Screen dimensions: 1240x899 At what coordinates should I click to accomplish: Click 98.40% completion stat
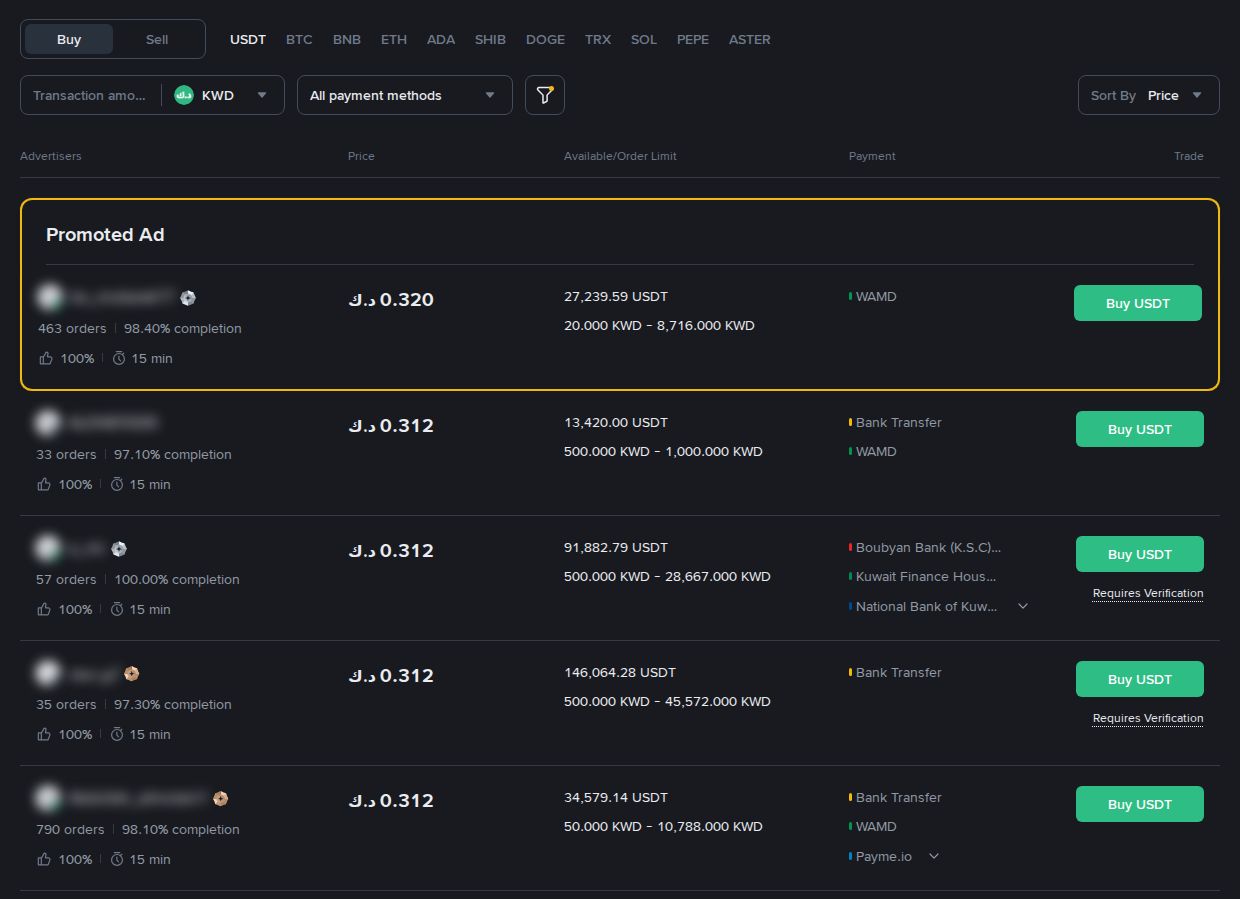pos(183,328)
